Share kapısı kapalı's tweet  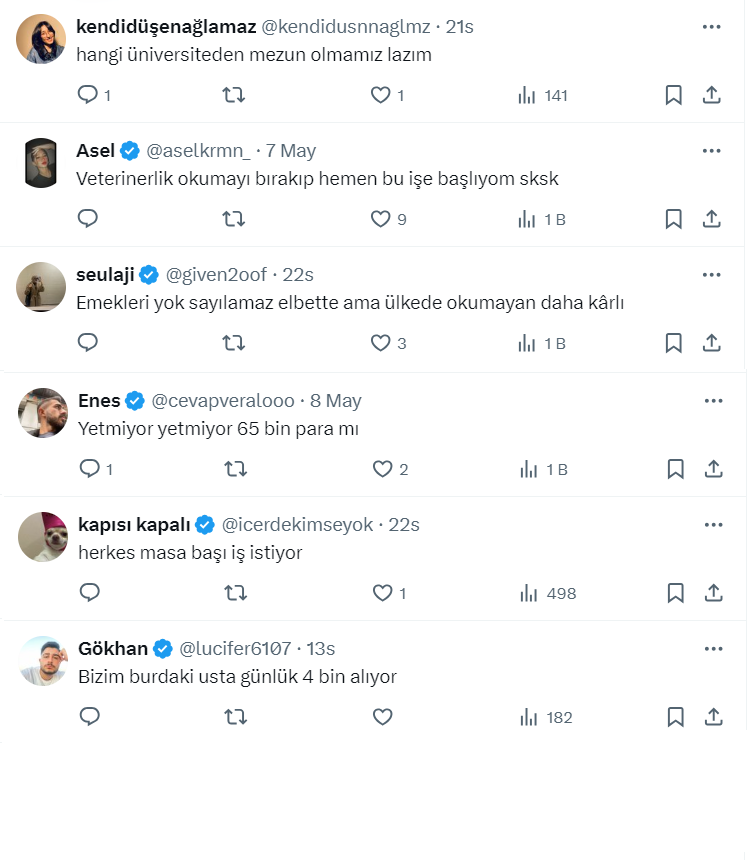coord(713,593)
